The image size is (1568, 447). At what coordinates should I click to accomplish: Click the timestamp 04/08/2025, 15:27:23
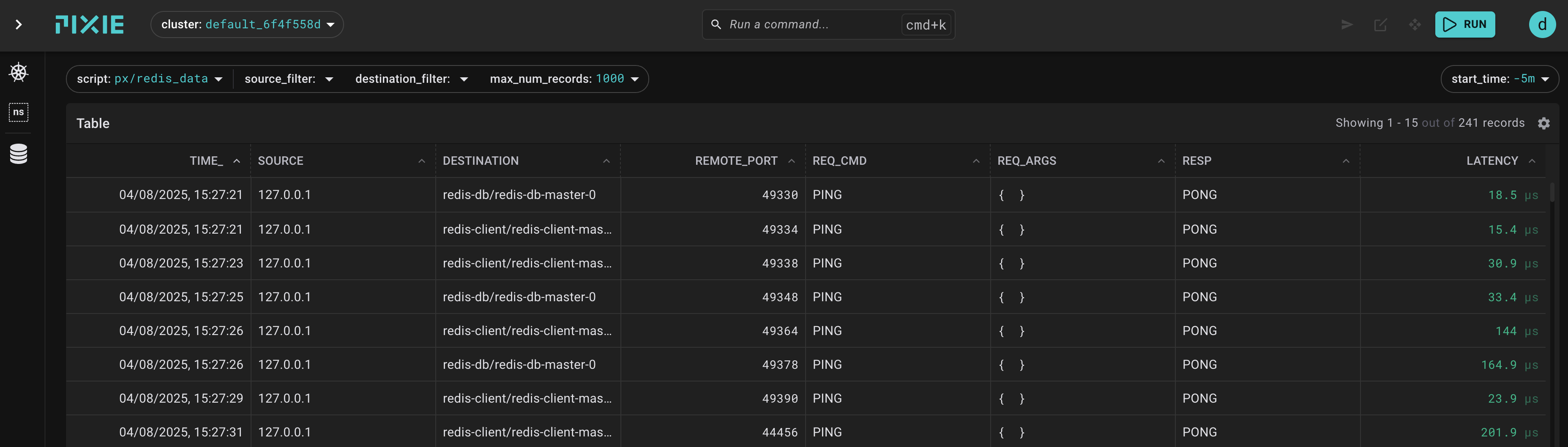tap(181, 263)
